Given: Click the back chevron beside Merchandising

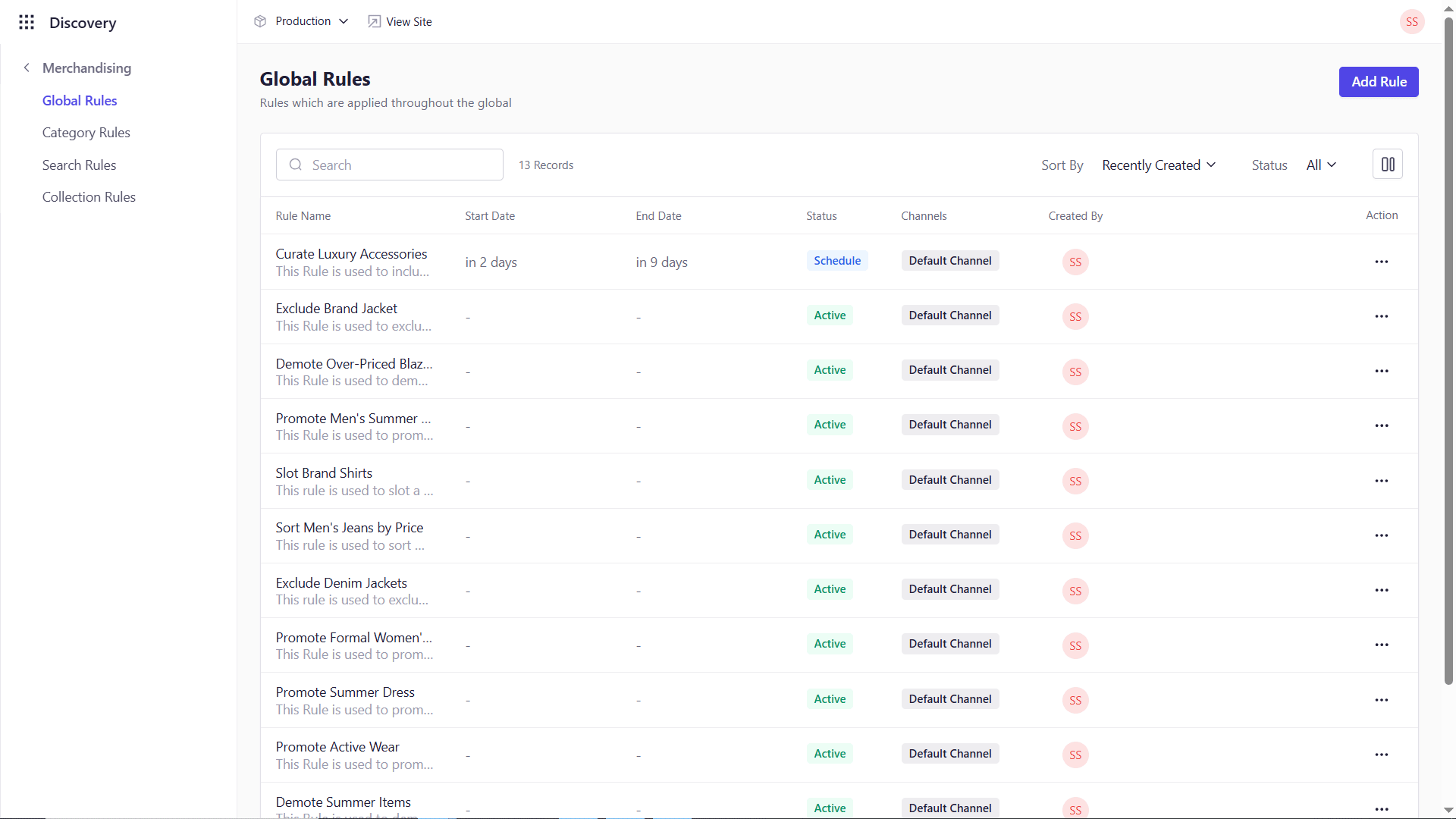Looking at the screenshot, I should [27, 67].
